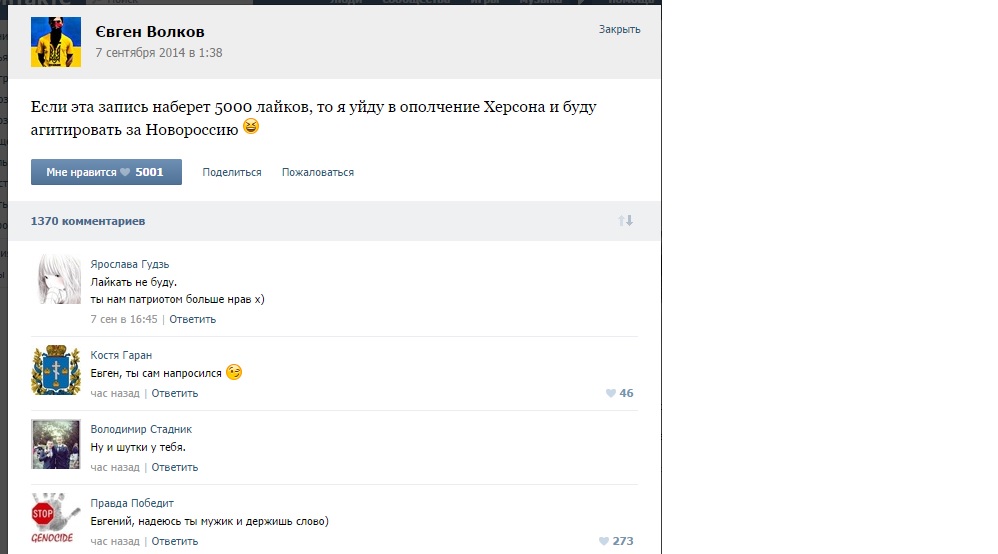The width and height of the screenshot is (998, 554).
Task: Open Євген Волков's profile avatar
Action: [x=55, y=42]
